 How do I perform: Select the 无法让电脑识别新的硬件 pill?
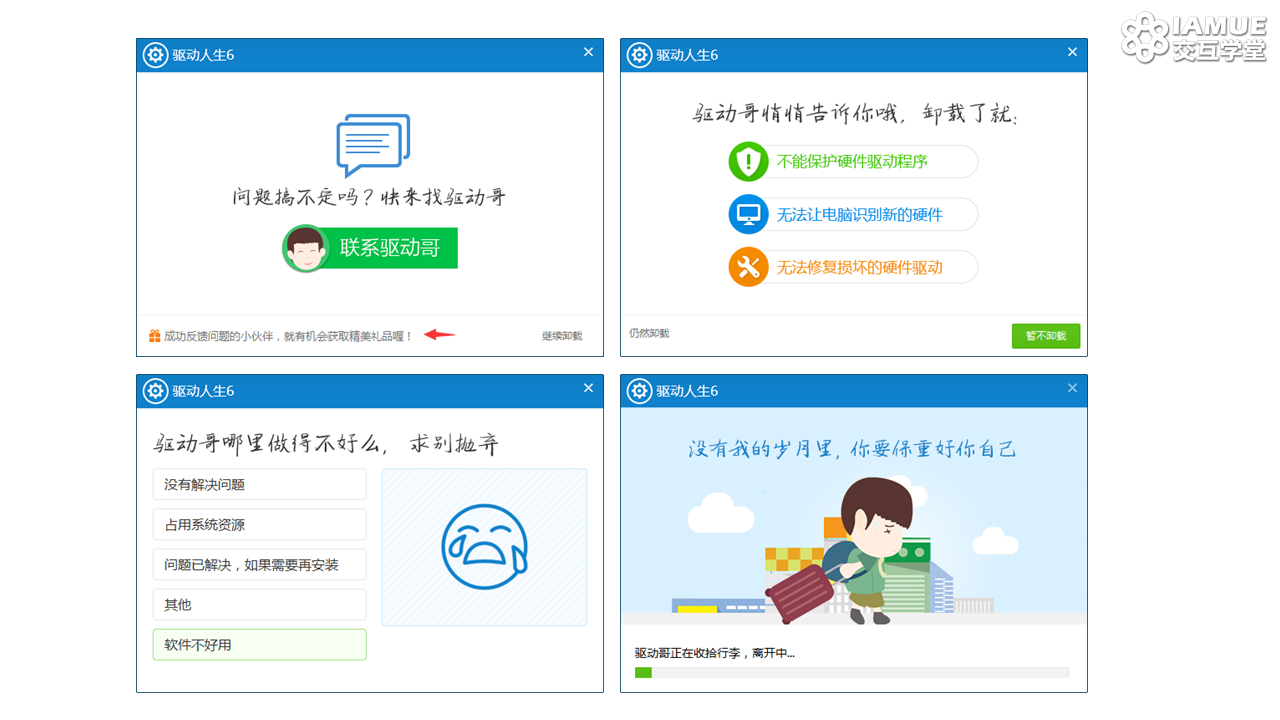[x=853, y=214]
